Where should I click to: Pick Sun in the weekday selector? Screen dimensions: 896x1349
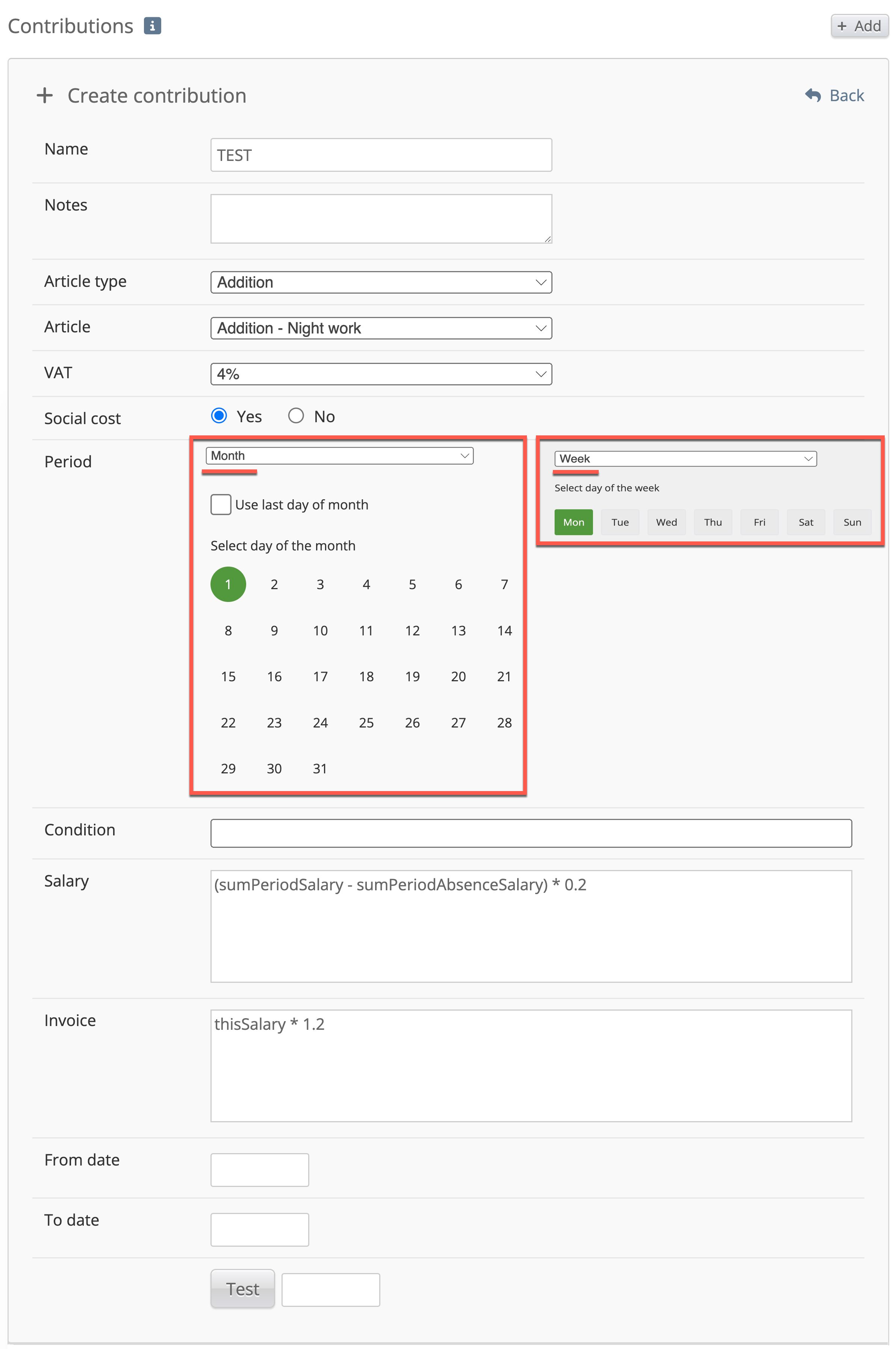tap(852, 522)
